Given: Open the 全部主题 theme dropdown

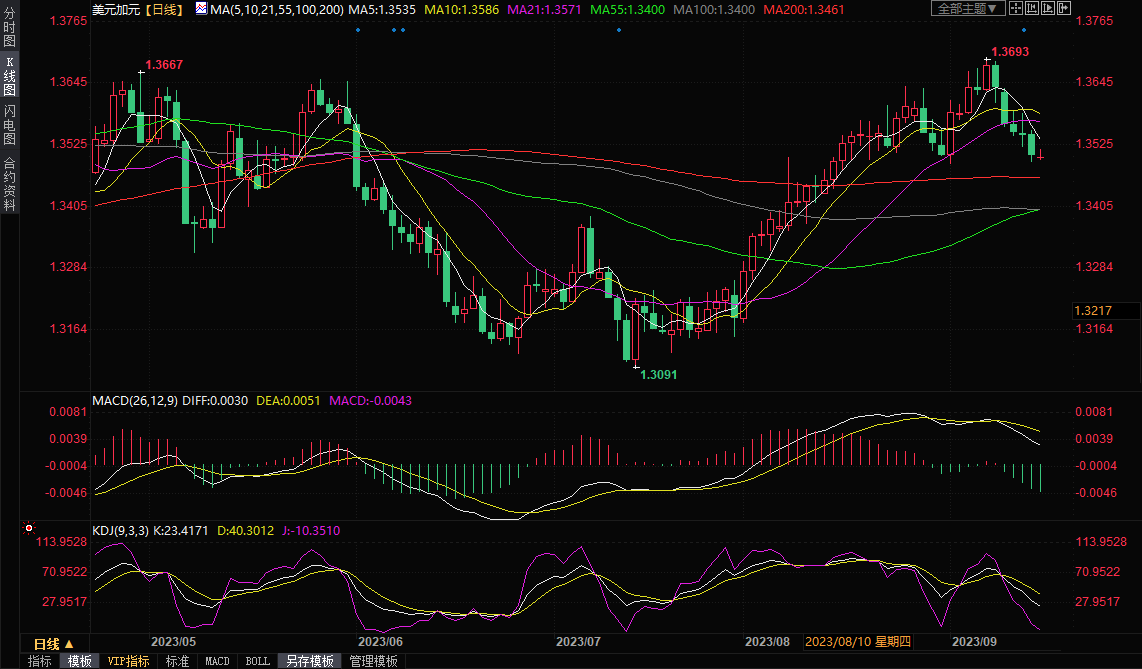Looking at the screenshot, I should [968, 8].
